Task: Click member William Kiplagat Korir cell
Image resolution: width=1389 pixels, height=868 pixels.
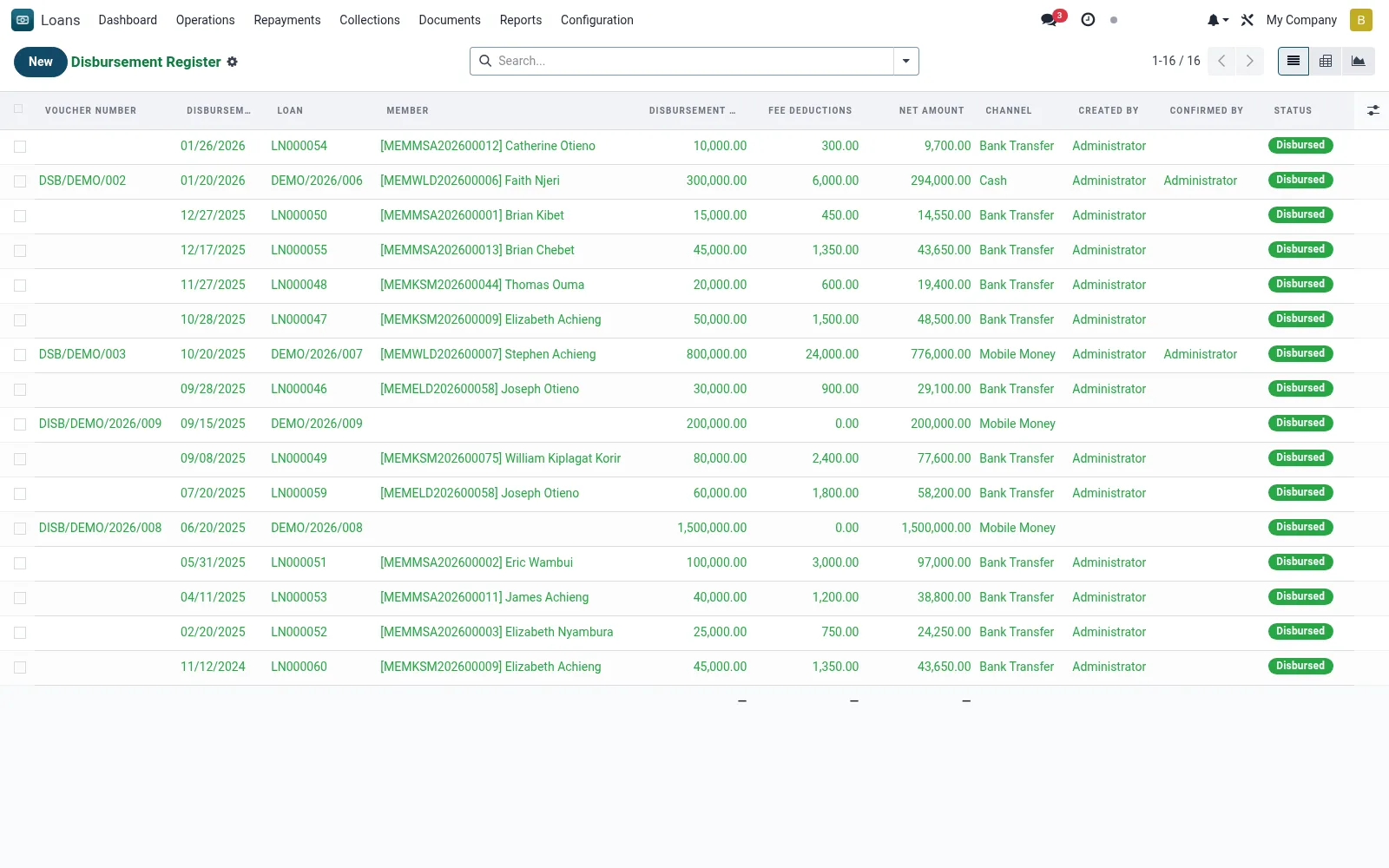Action: click(x=500, y=458)
